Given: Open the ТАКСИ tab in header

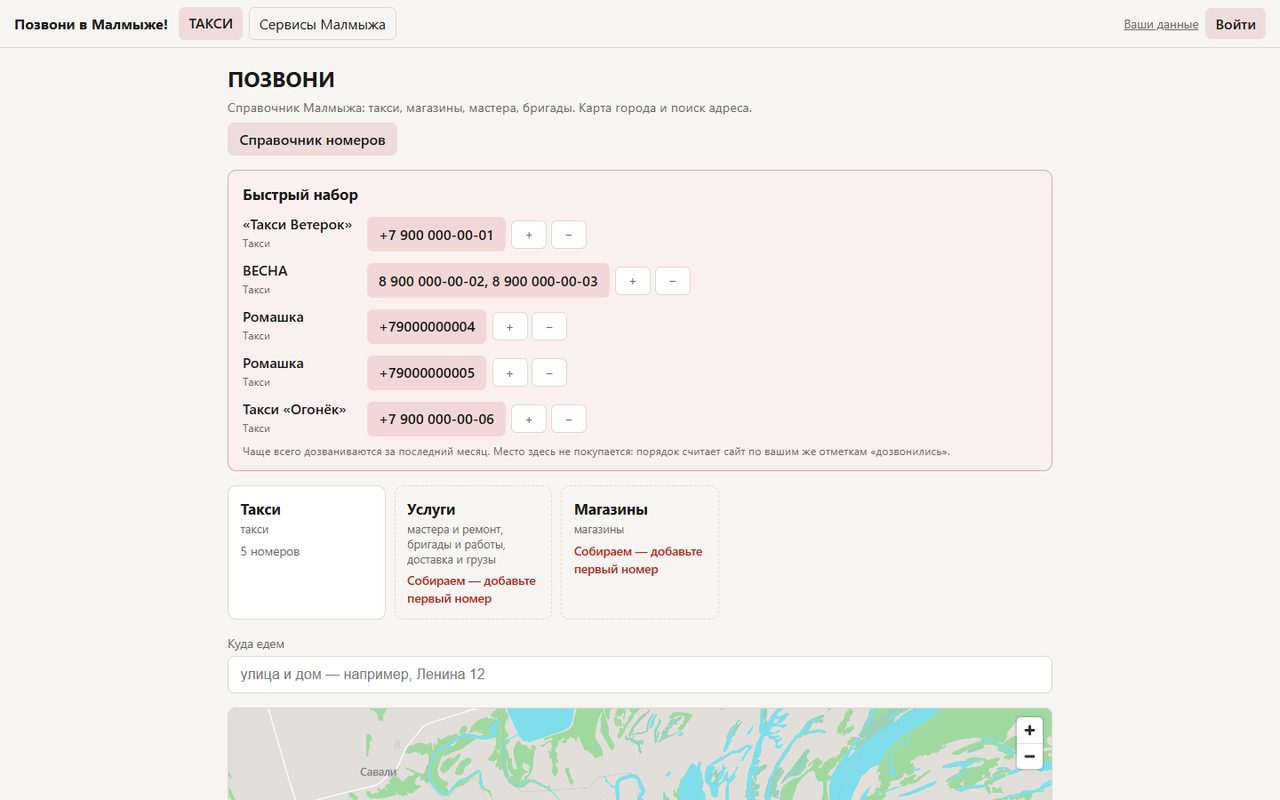Looking at the screenshot, I should [x=211, y=24].
